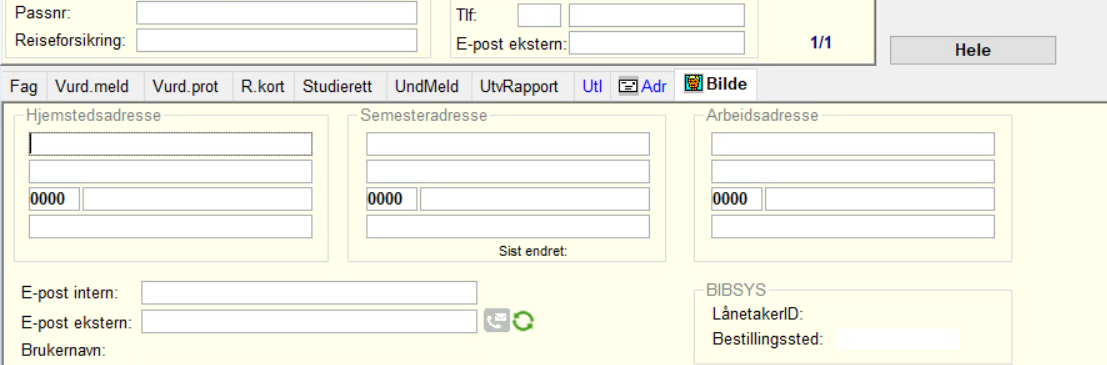
Task: Select the R.kort tab
Action: coord(263,86)
